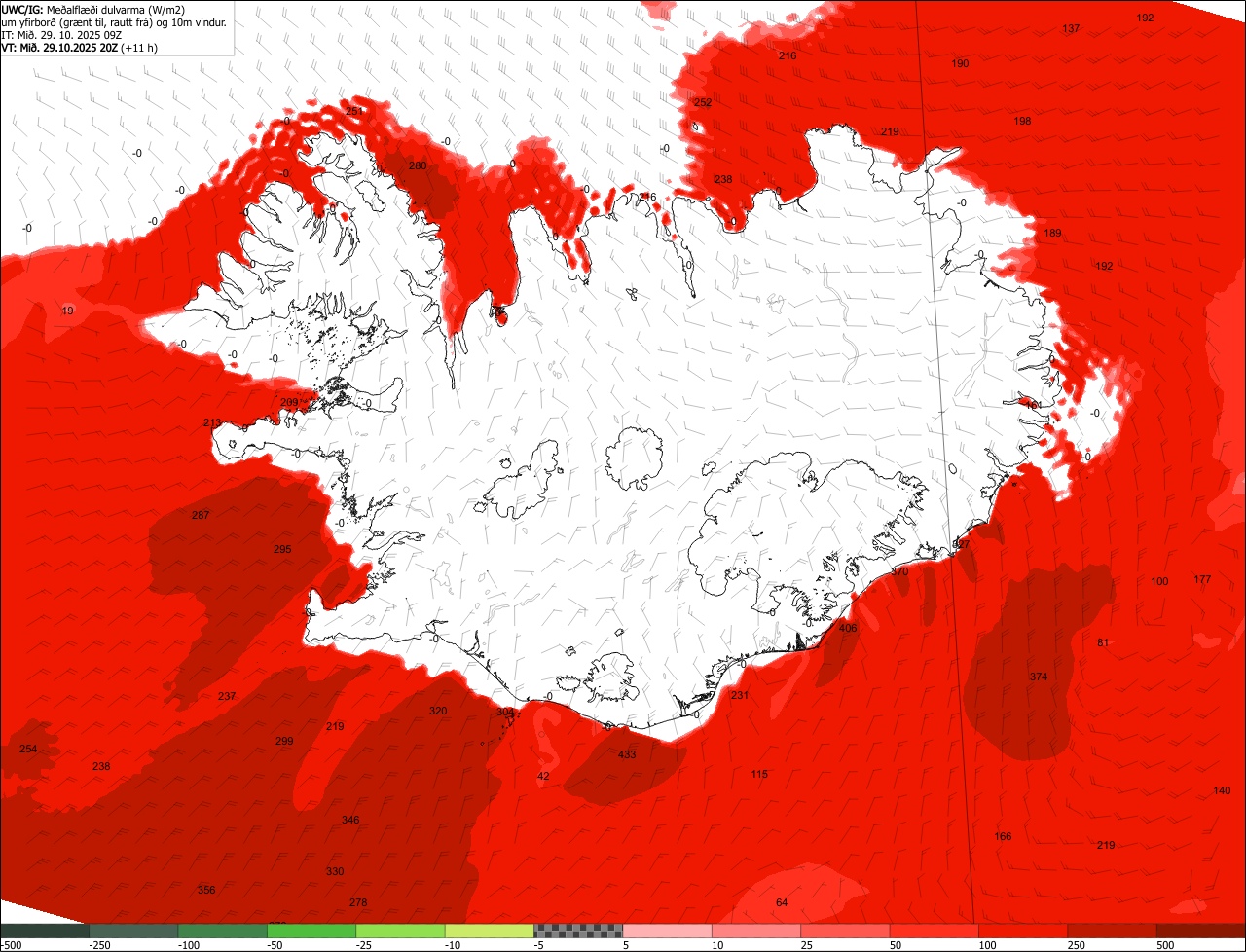Click the subtitle mentioning '10m vindur'
Image resolution: width=1246 pixels, height=952 pixels.
(x=114, y=21)
